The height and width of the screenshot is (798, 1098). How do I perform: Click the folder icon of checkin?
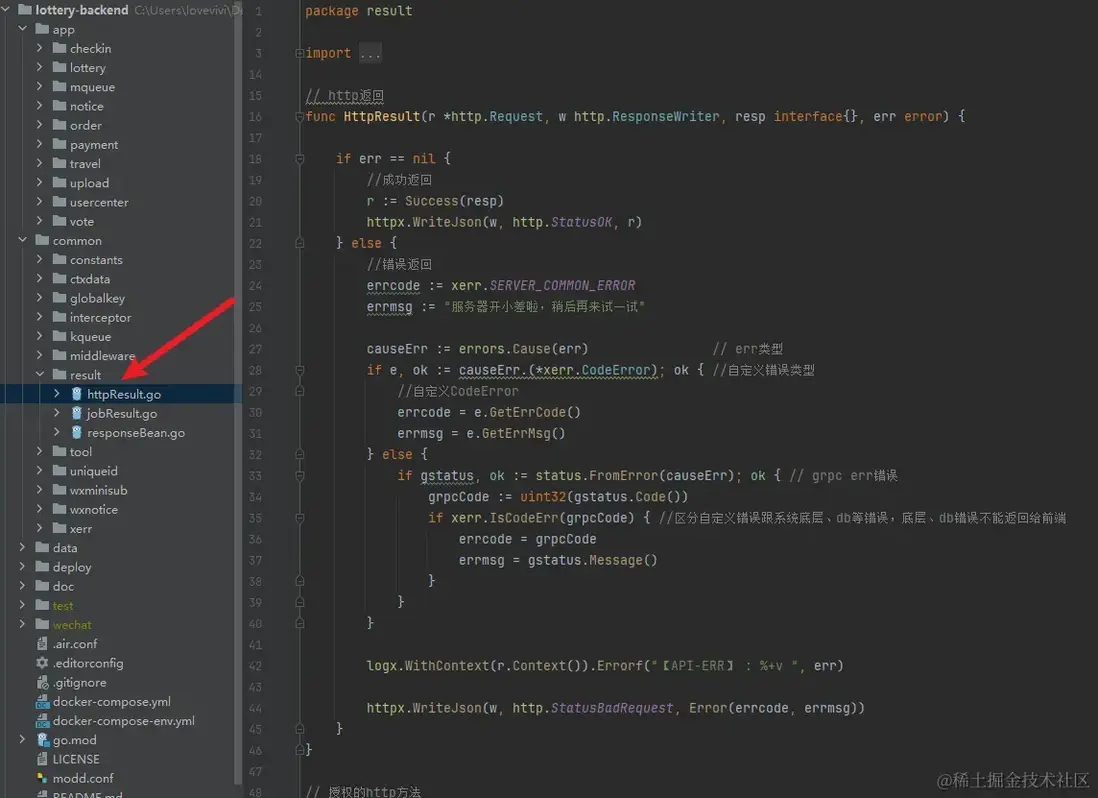60,48
